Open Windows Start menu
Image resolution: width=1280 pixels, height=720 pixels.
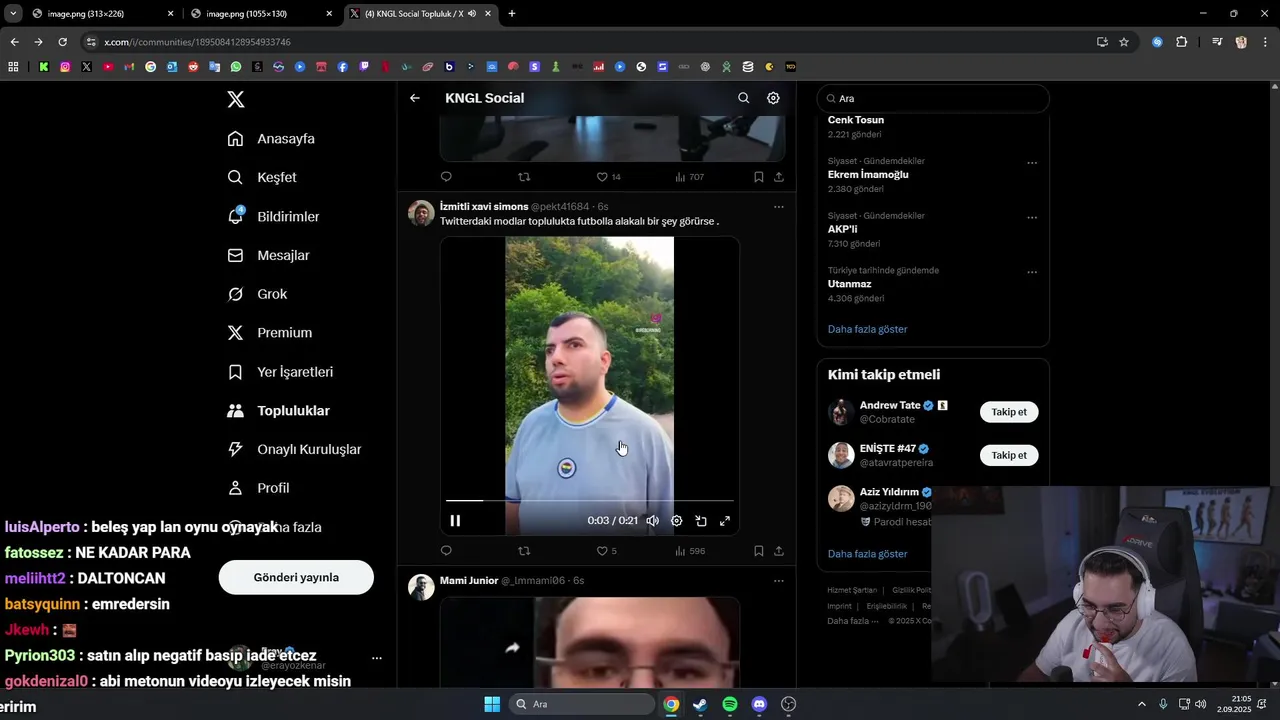(x=492, y=704)
